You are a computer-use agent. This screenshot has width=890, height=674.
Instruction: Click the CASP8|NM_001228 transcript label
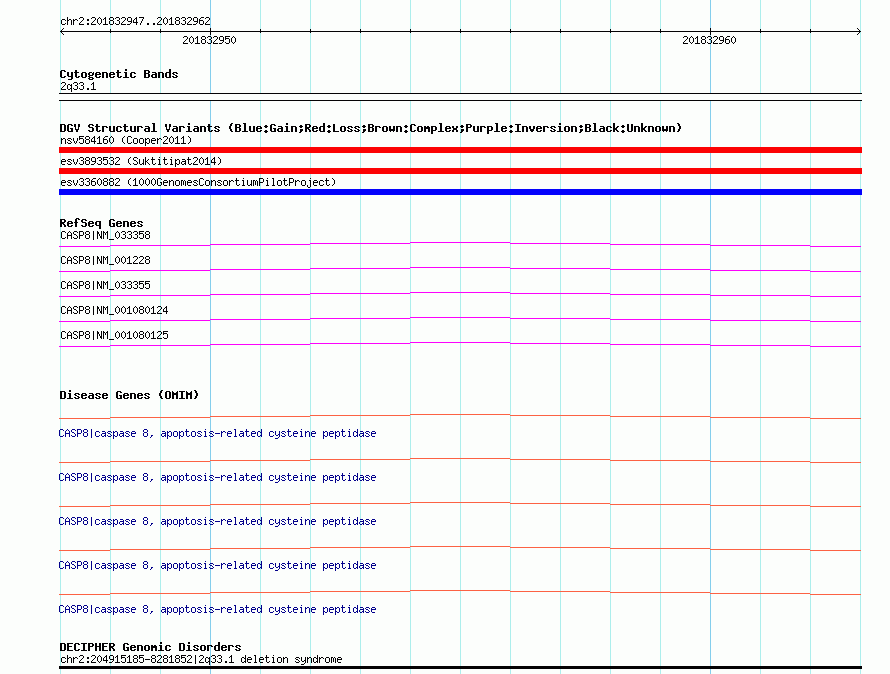coord(105,260)
